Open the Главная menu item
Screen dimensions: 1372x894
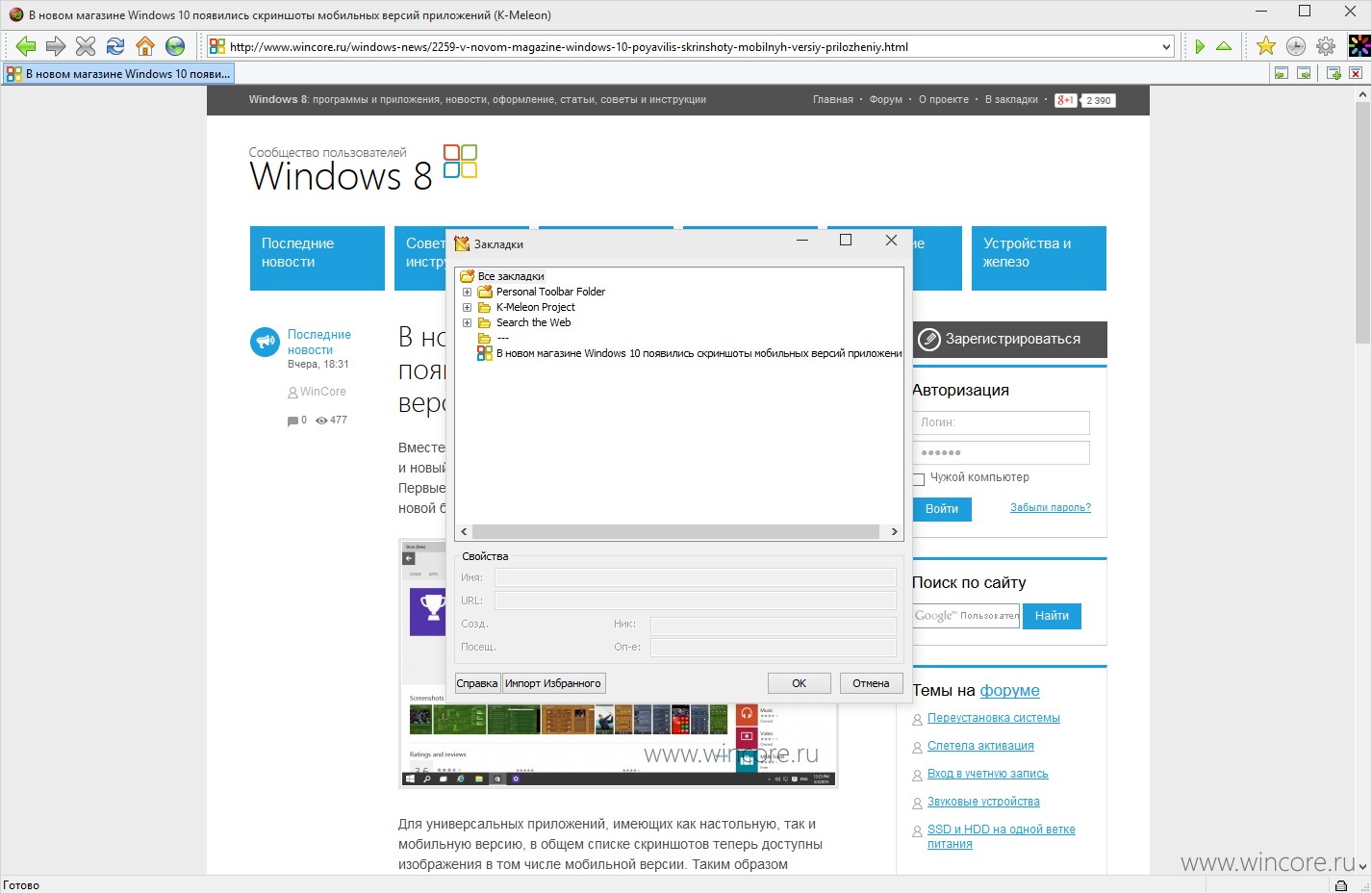coord(832,100)
